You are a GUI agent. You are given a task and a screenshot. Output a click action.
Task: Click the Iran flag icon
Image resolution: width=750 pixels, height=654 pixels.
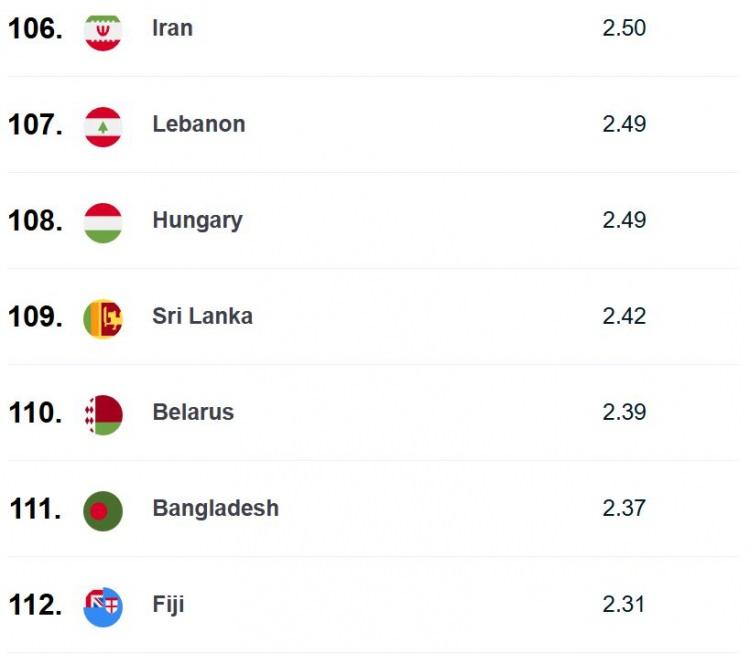(x=103, y=32)
